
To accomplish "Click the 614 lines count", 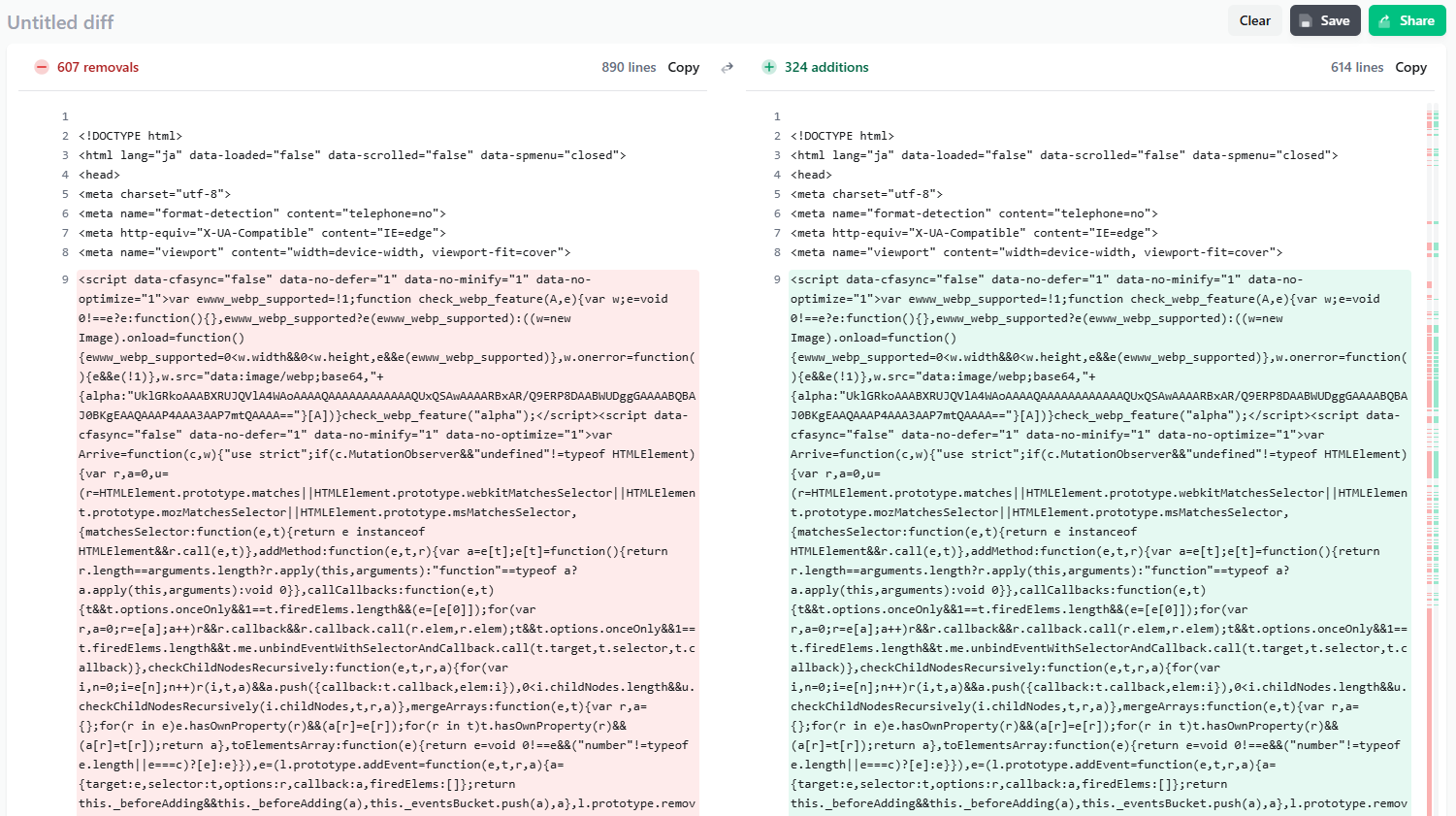I will [1356, 67].
